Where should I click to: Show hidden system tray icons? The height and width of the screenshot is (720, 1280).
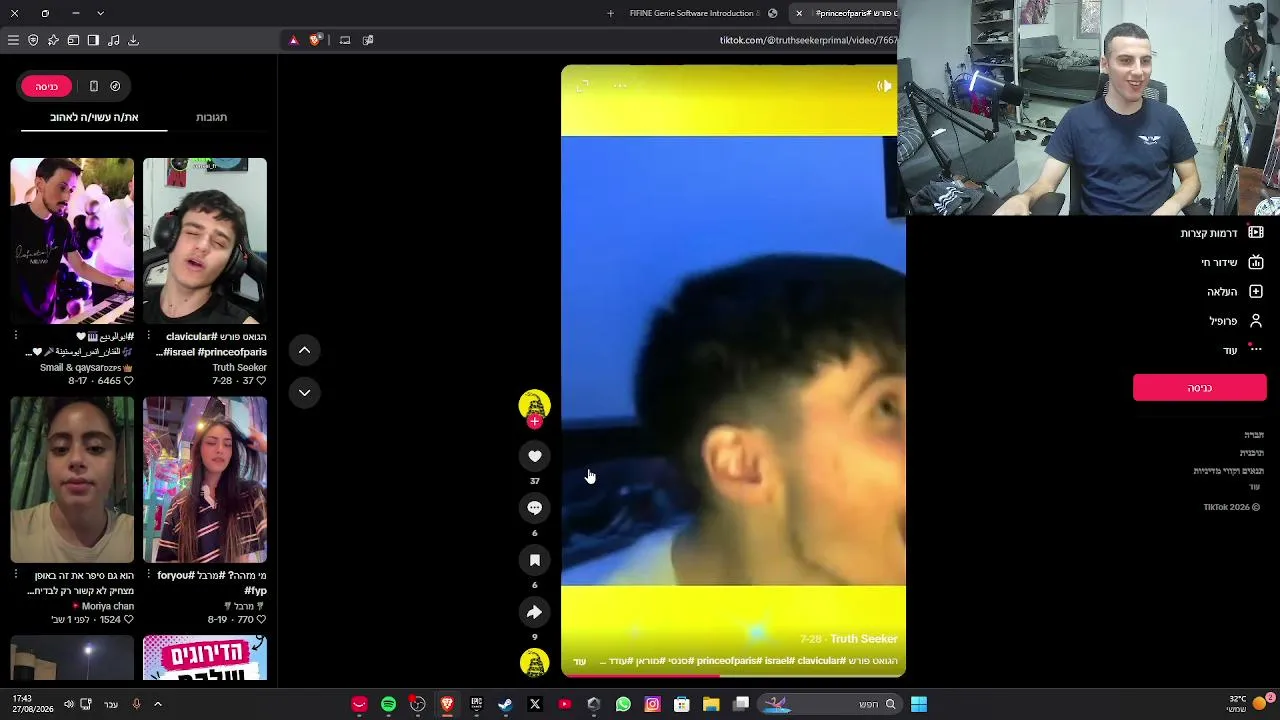point(157,704)
